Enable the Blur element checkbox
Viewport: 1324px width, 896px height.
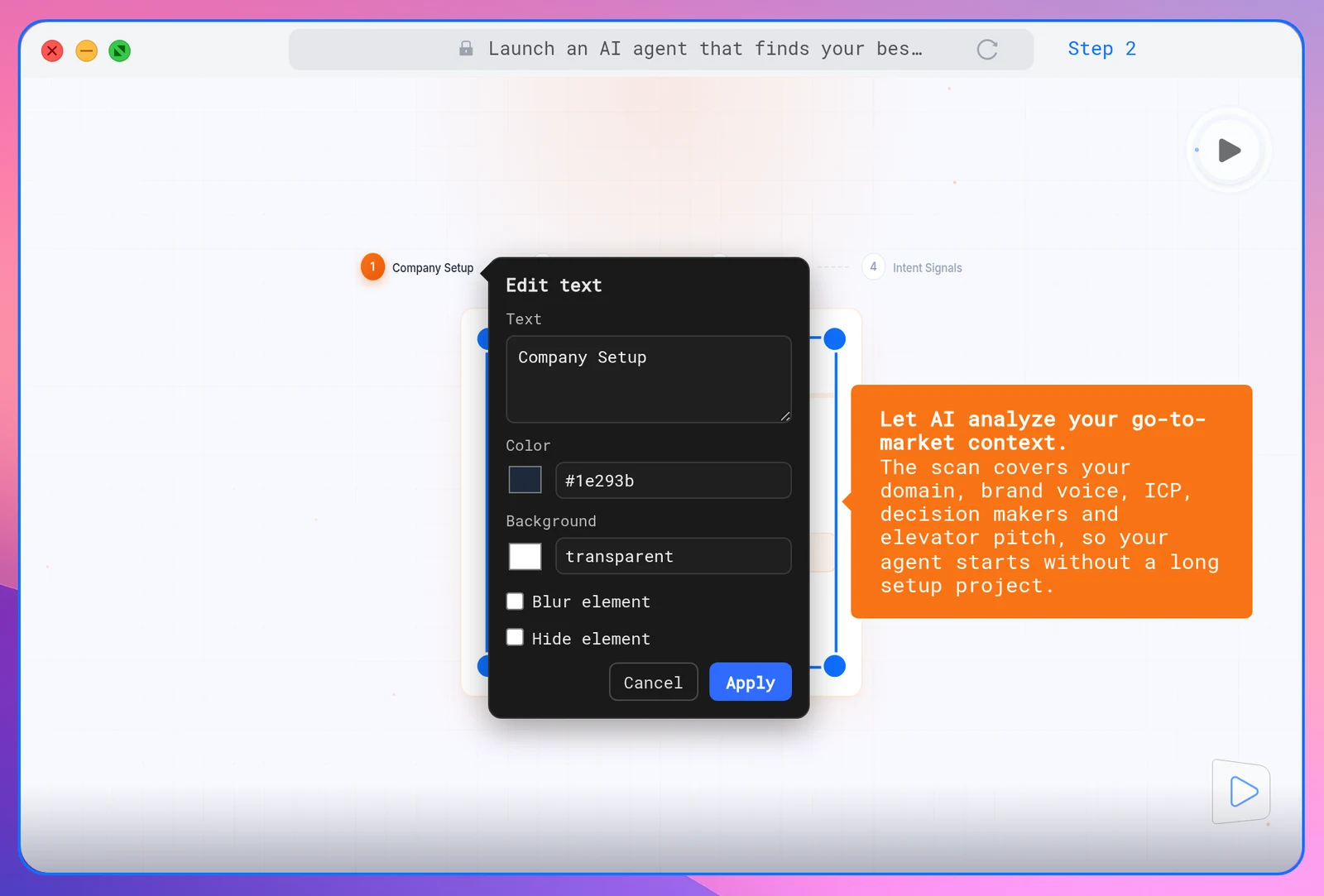pyautogui.click(x=515, y=601)
